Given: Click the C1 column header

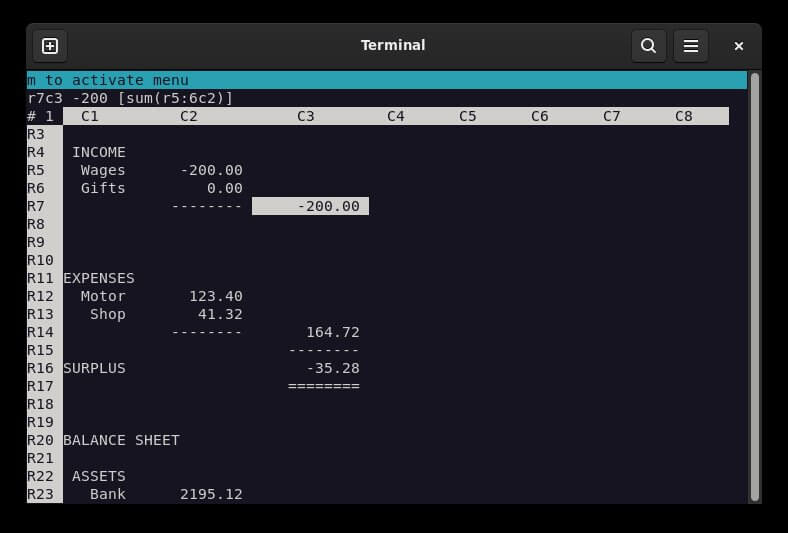Looking at the screenshot, I should (x=90, y=116).
